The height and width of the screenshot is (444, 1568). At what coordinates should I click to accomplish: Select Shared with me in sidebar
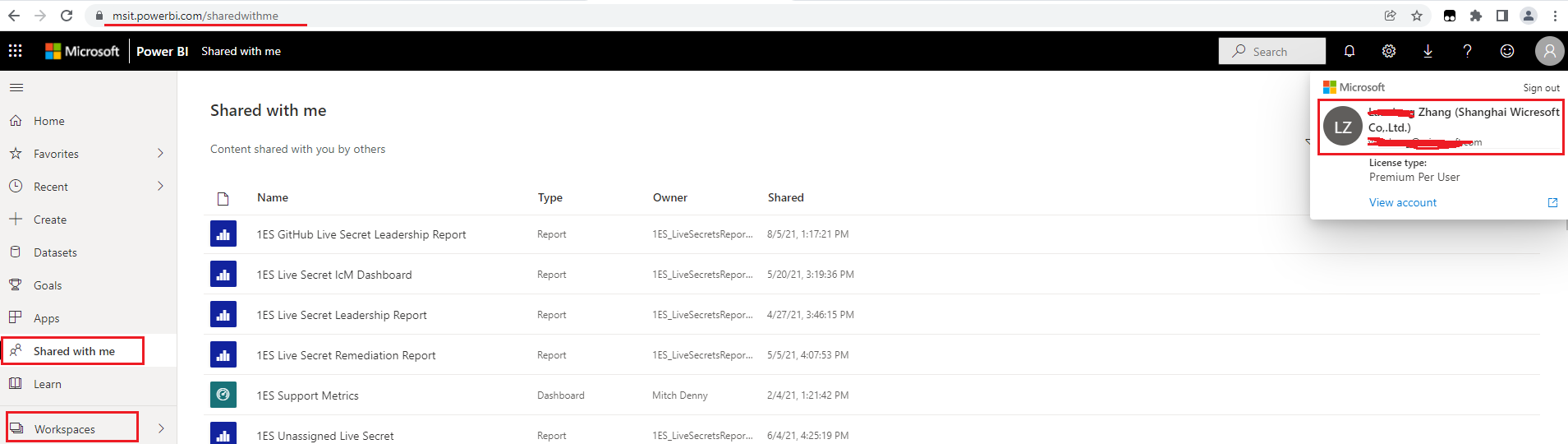[x=88, y=351]
